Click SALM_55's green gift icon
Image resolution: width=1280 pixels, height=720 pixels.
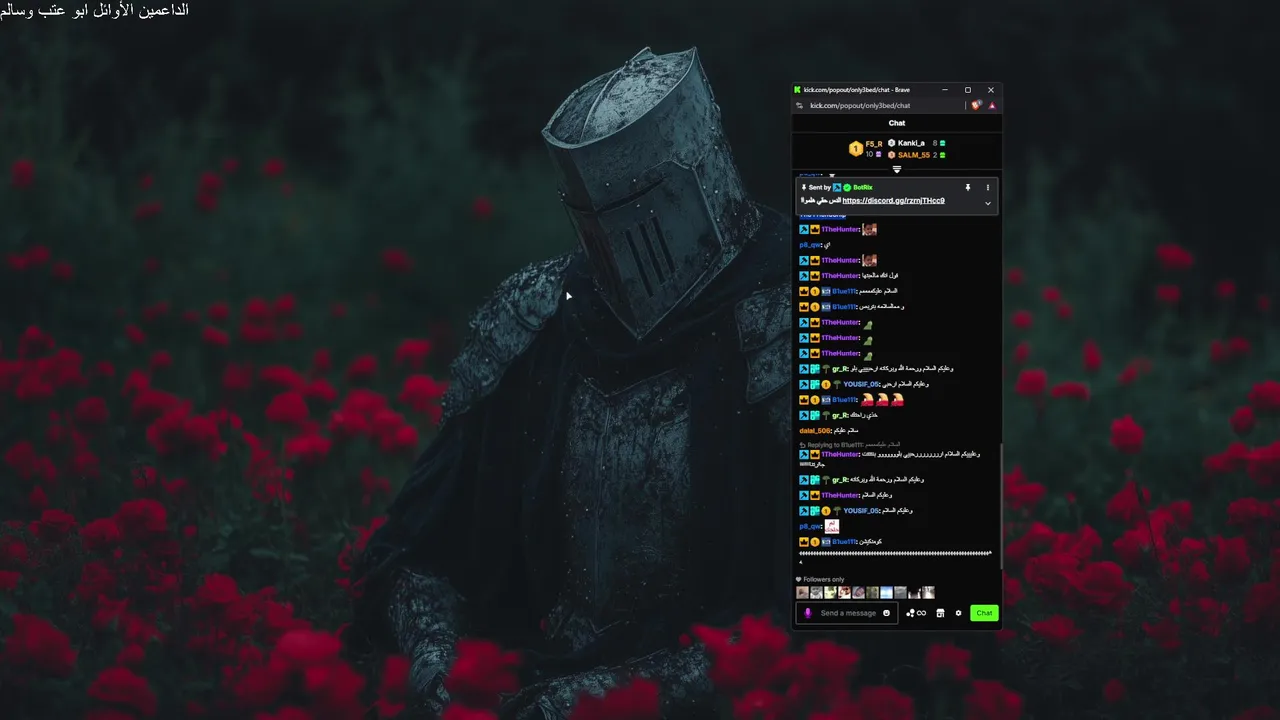click(943, 155)
